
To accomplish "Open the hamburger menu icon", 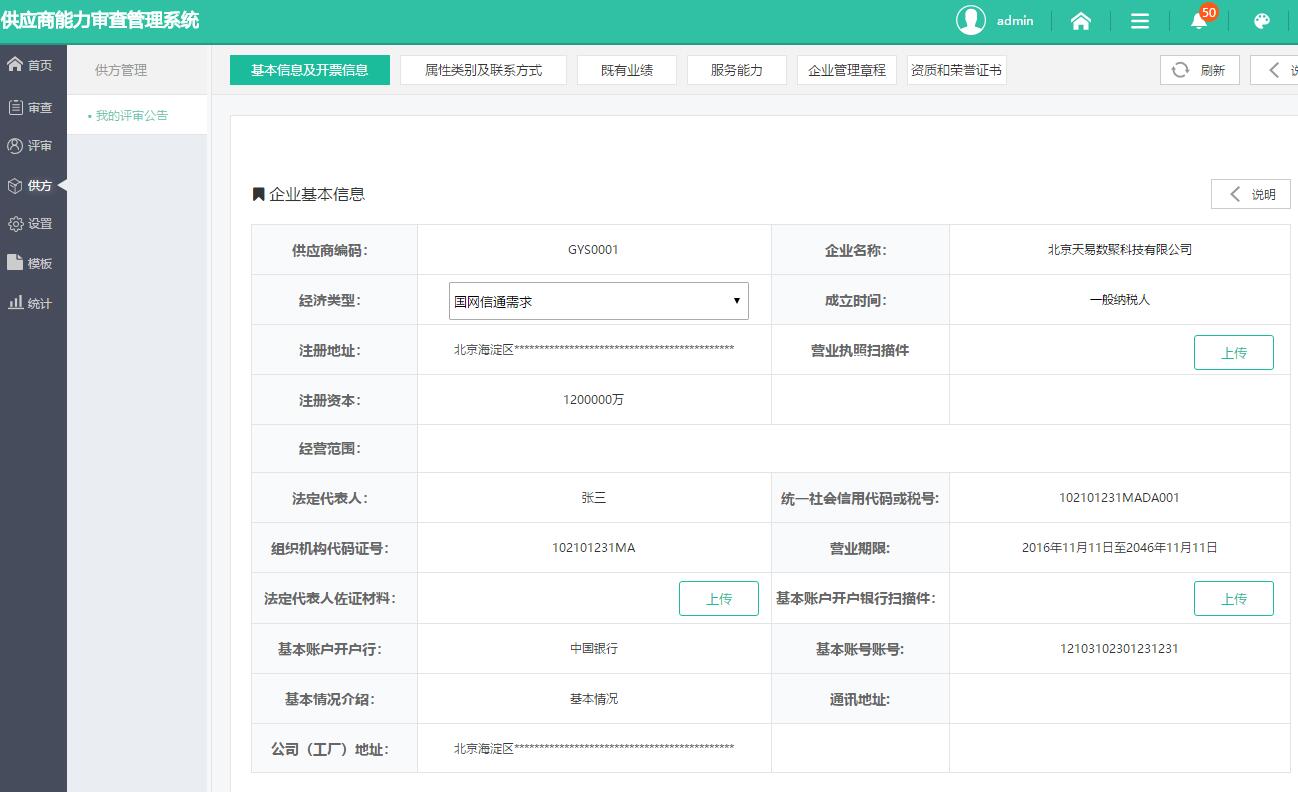I will point(1140,21).
